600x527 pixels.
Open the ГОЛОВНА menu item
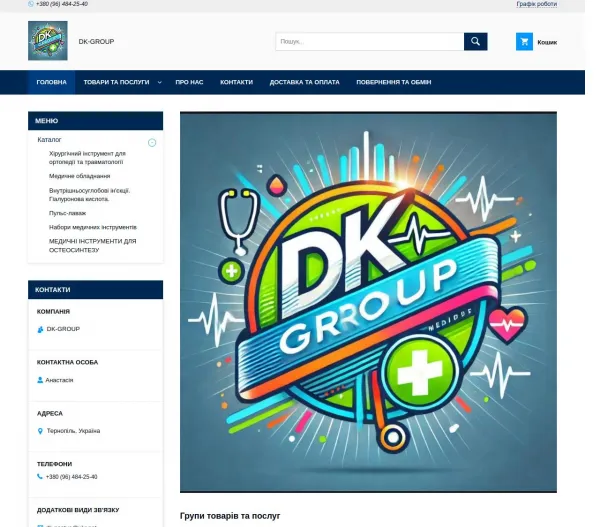coord(52,82)
